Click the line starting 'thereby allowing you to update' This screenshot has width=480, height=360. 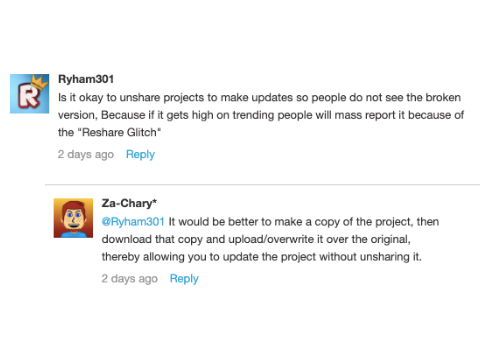pyautogui.click(x=262, y=257)
